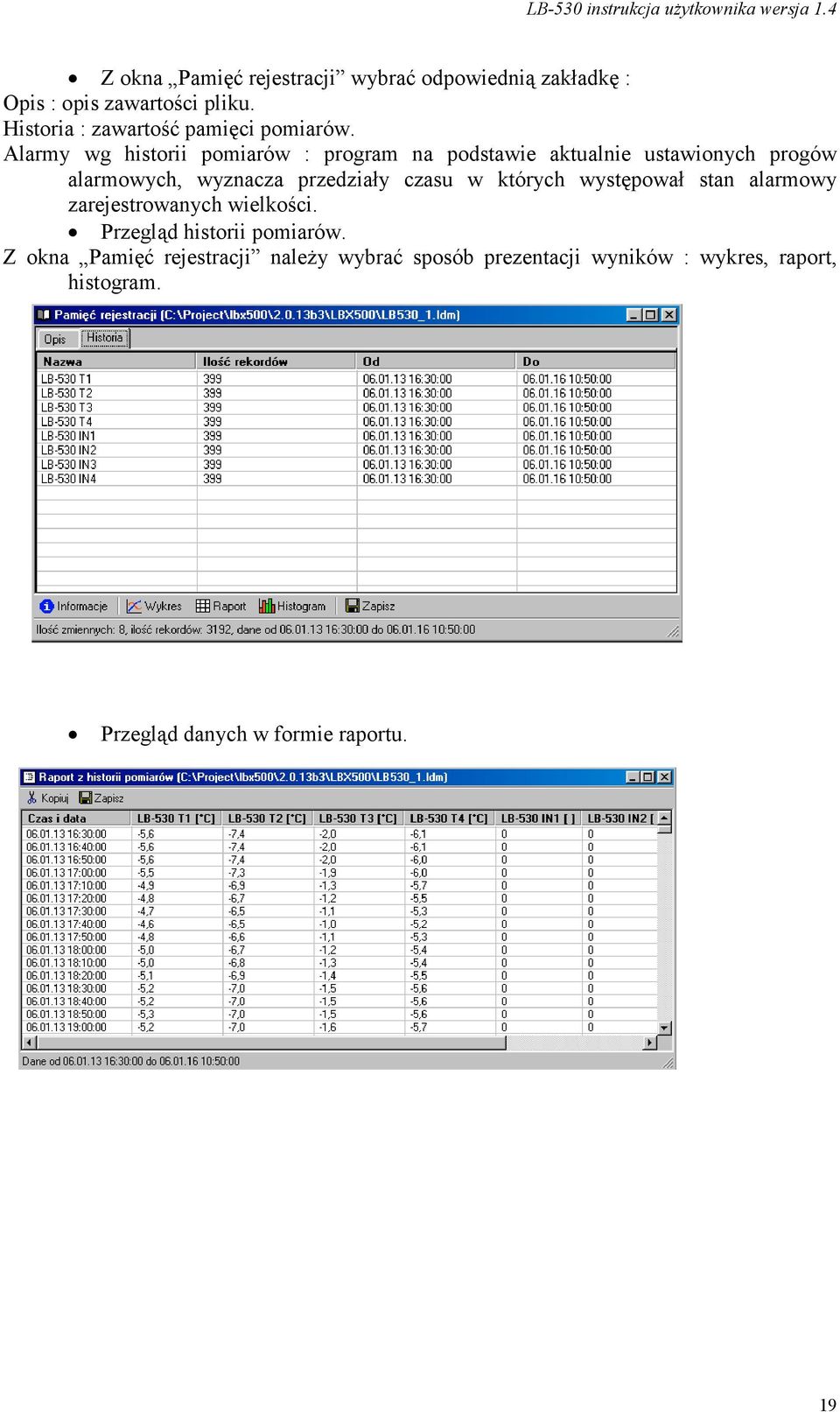
Task: Select the LB-530 IN1 row
Action: click(x=356, y=436)
